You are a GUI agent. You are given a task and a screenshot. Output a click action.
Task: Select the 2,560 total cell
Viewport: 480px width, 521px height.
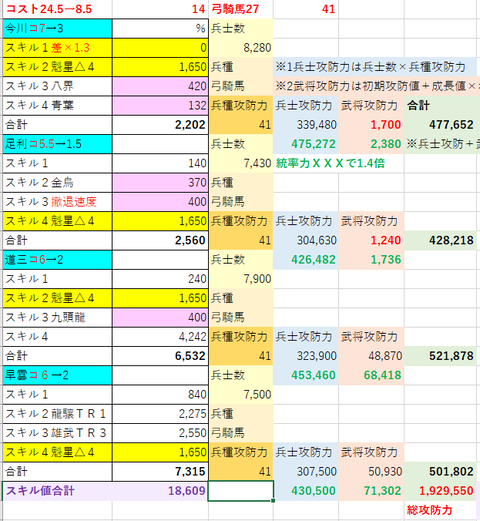(x=160, y=241)
